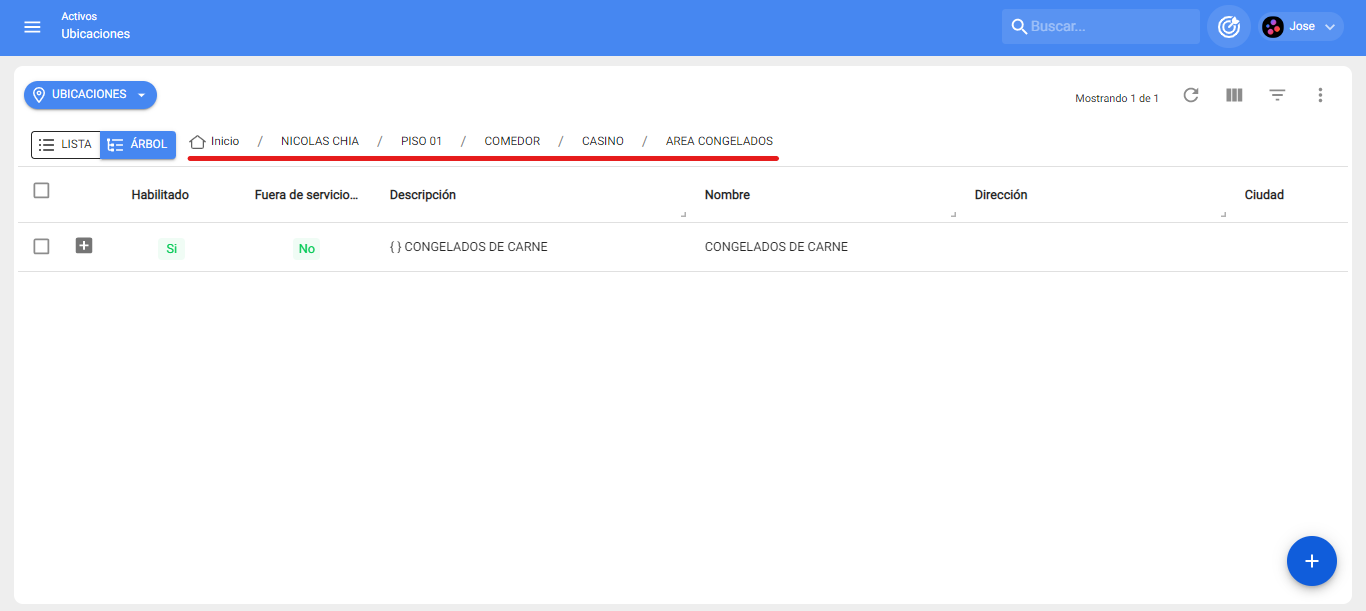The width and height of the screenshot is (1366, 611).
Task: Open the column chooser icon
Action: click(1234, 95)
